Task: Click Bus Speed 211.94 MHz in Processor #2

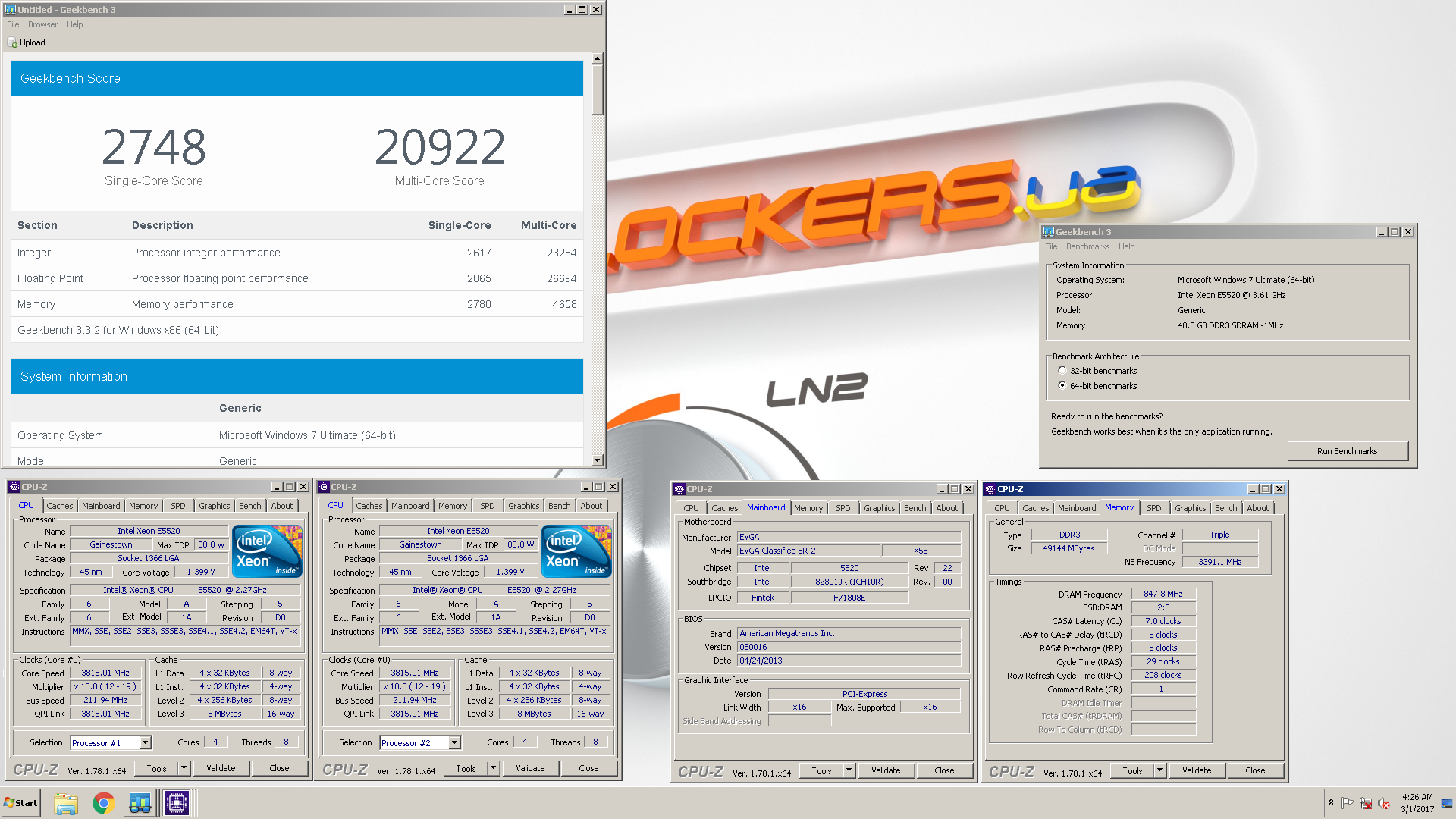Action: click(415, 700)
